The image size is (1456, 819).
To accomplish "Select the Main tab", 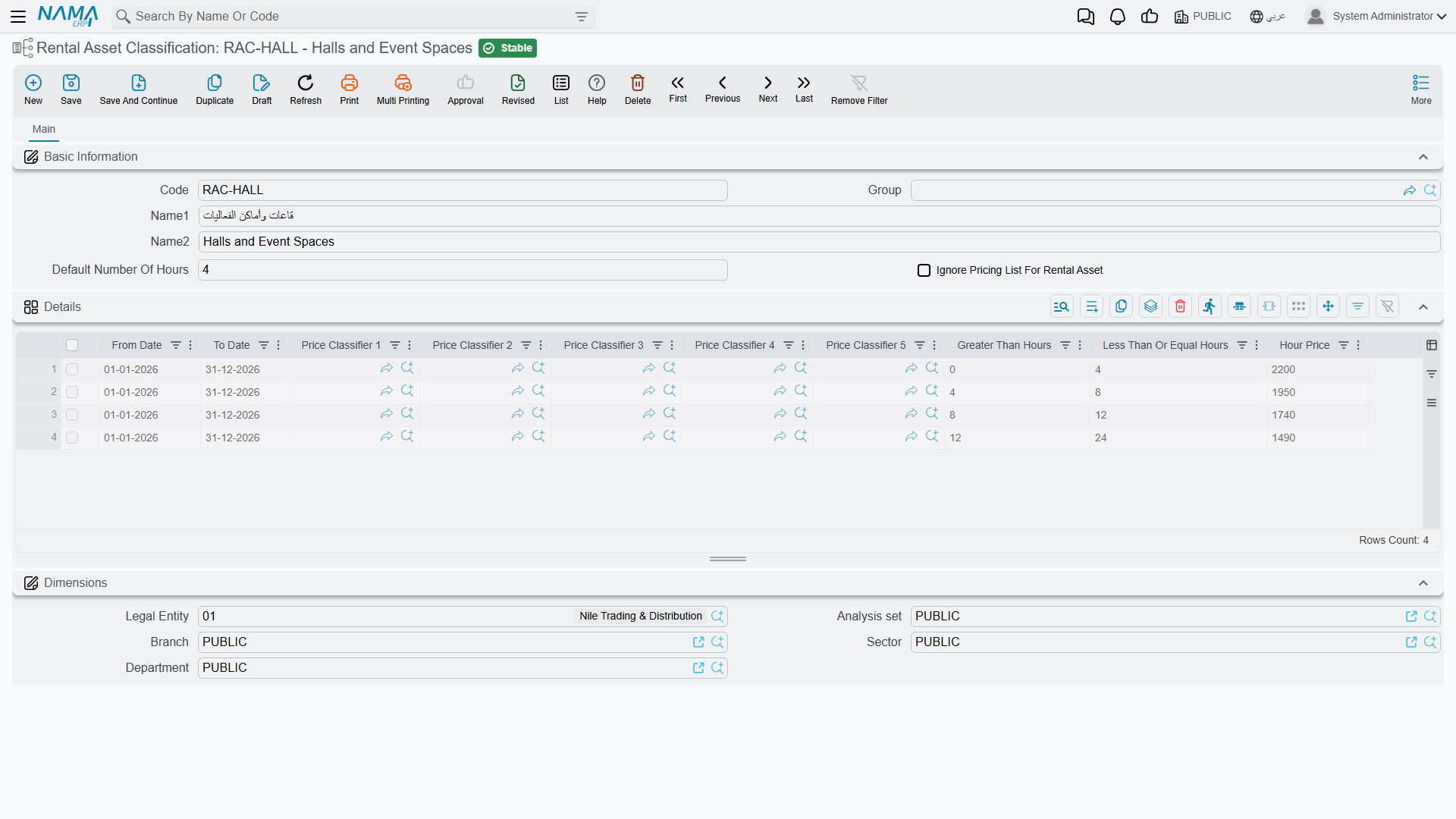I will point(44,130).
